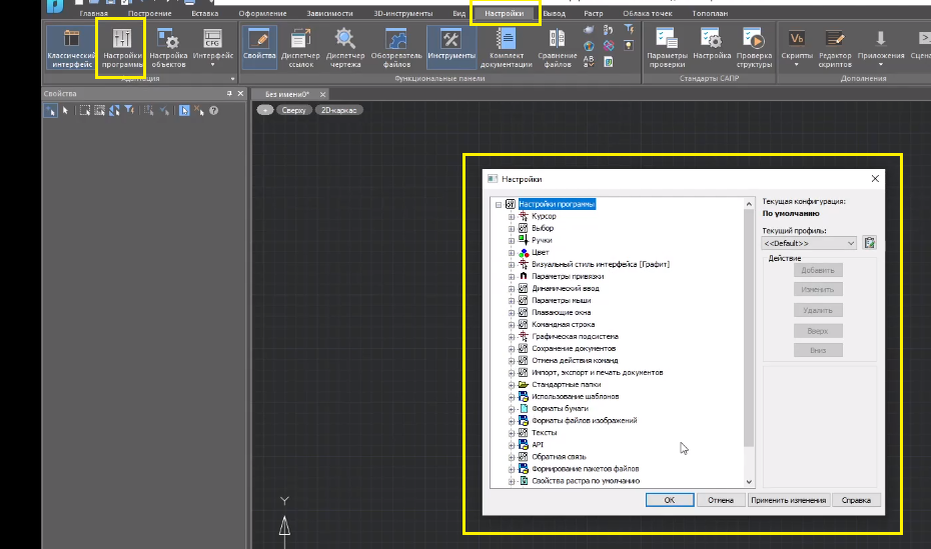The height and width of the screenshot is (549, 931).
Task: Click the help question icon in Свойства panel
Action: 214,110
